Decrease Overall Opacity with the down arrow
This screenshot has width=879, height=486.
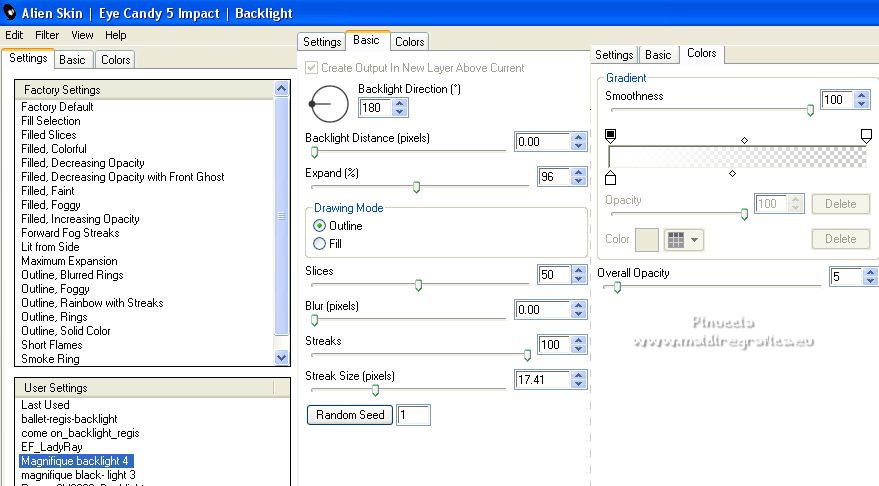tap(871, 280)
